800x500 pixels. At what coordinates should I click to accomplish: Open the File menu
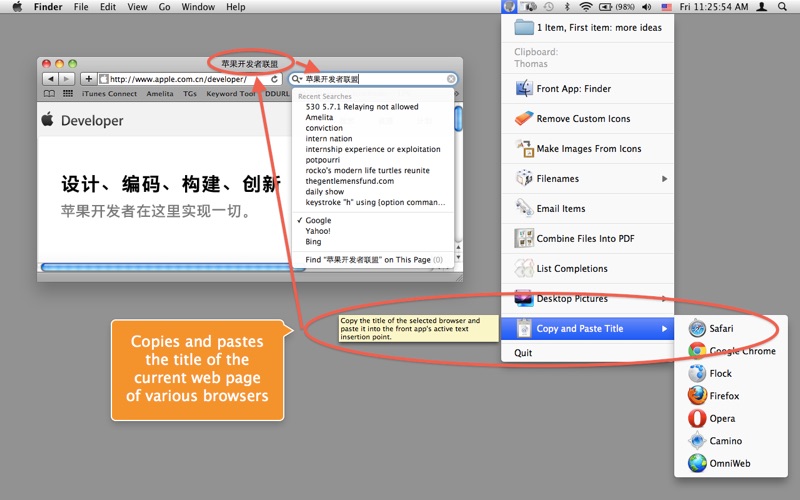click(81, 7)
